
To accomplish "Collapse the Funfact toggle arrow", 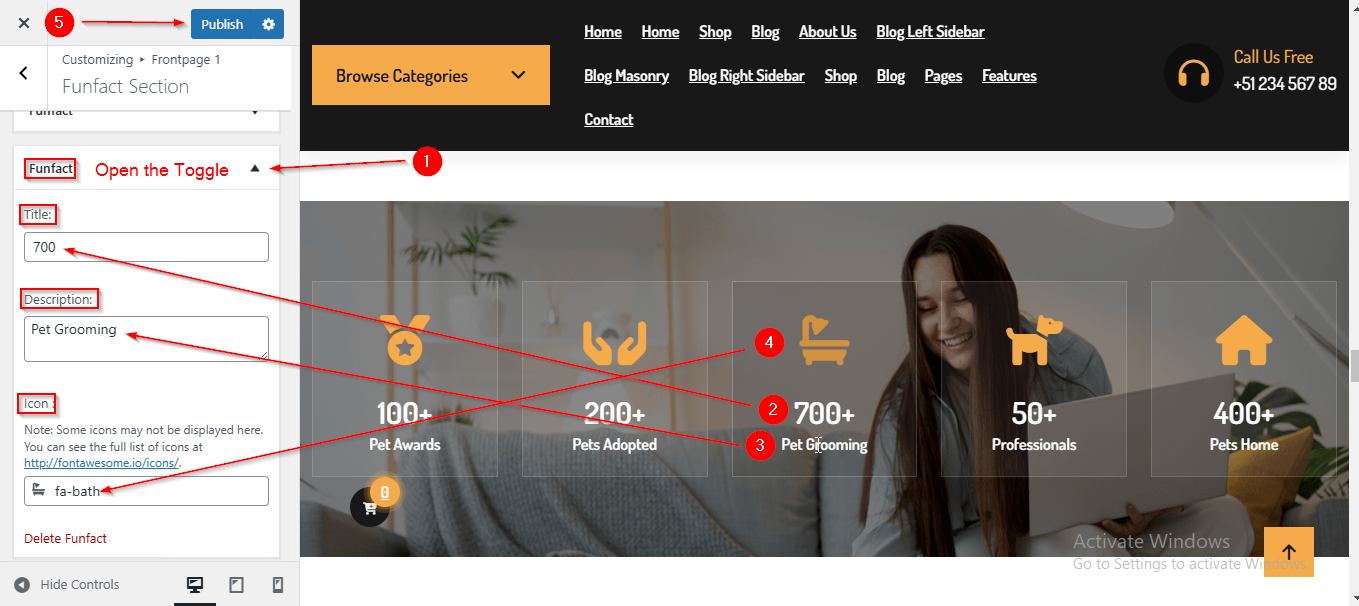I will (x=254, y=169).
